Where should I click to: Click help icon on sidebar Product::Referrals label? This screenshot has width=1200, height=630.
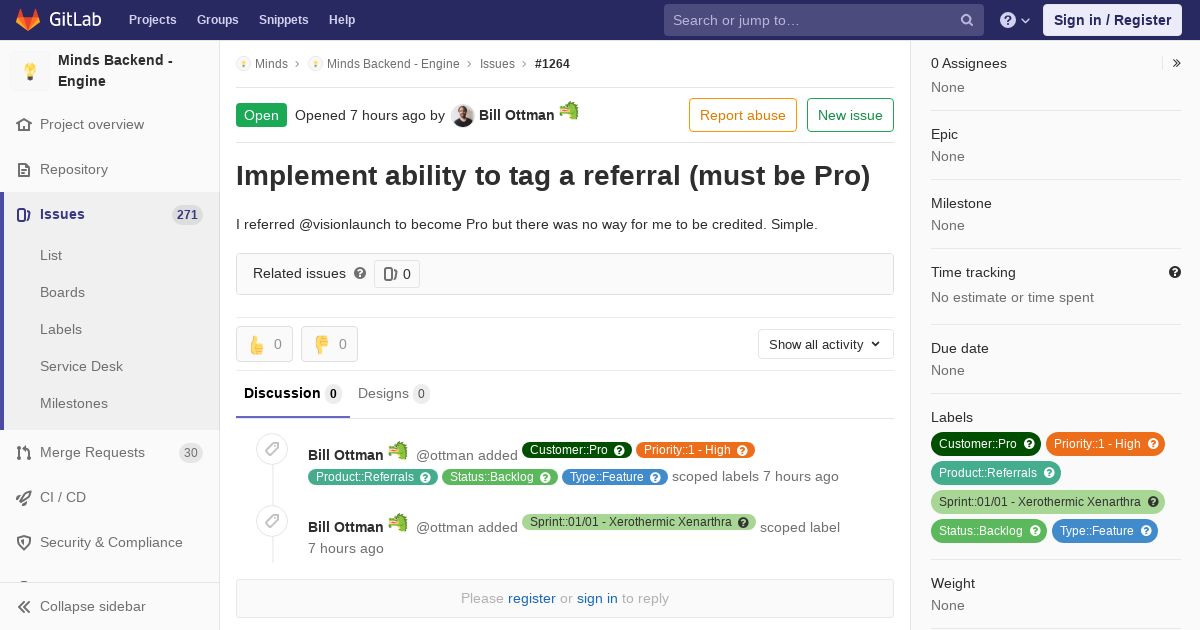[1049, 473]
